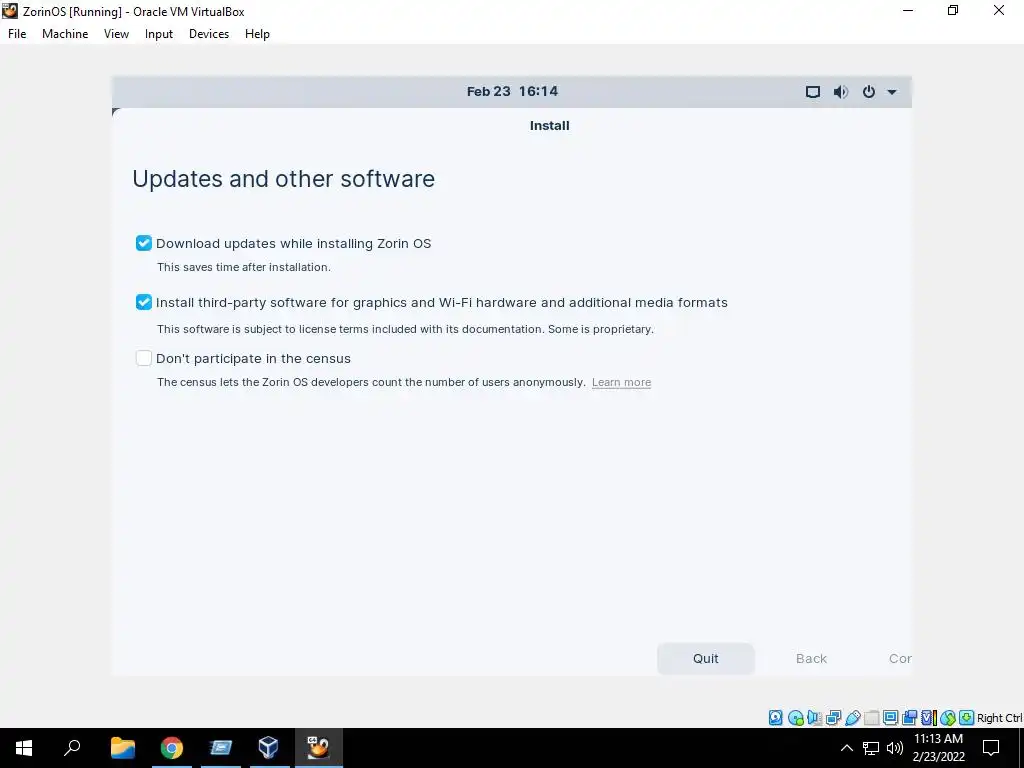The image size is (1024, 768).
Task: Click the VirtualBox USB devices icon
Action: click(852, 718)
